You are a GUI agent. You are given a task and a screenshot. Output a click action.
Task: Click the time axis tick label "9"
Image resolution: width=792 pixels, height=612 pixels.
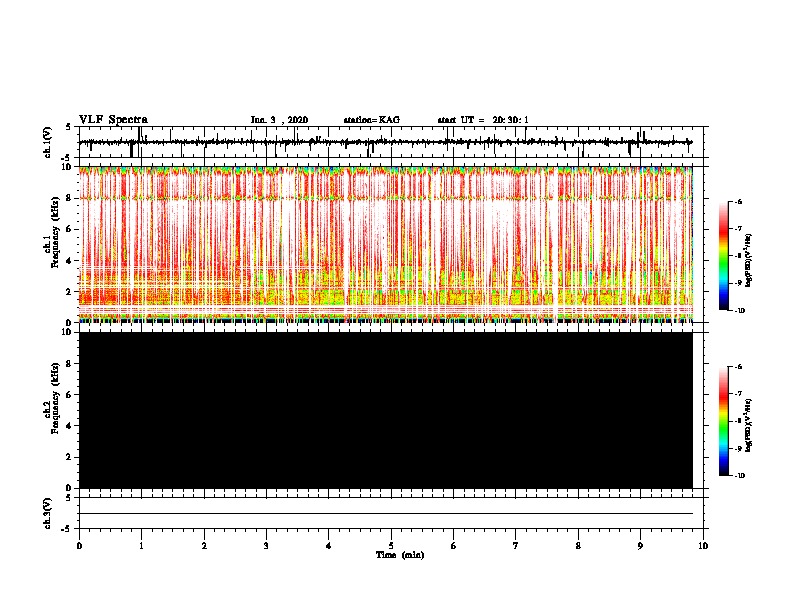[640, 546]
